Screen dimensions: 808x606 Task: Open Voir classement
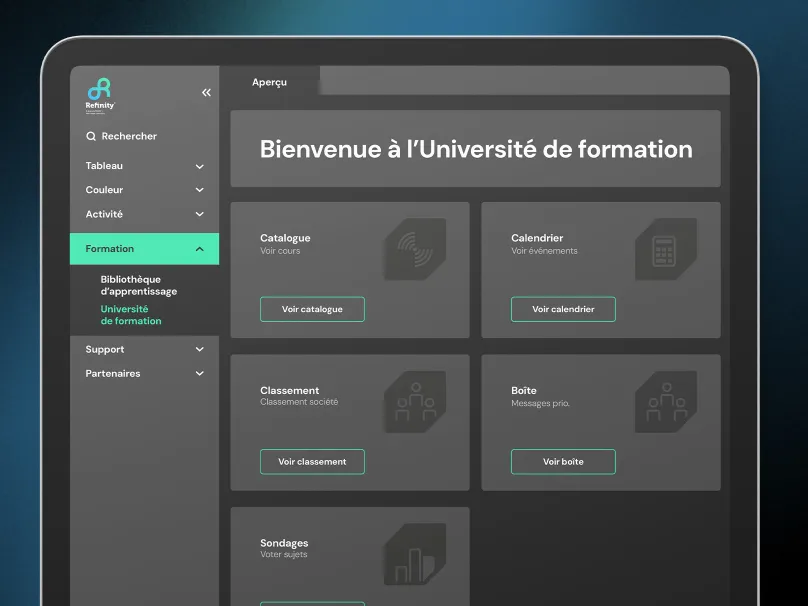click(312, 461)
